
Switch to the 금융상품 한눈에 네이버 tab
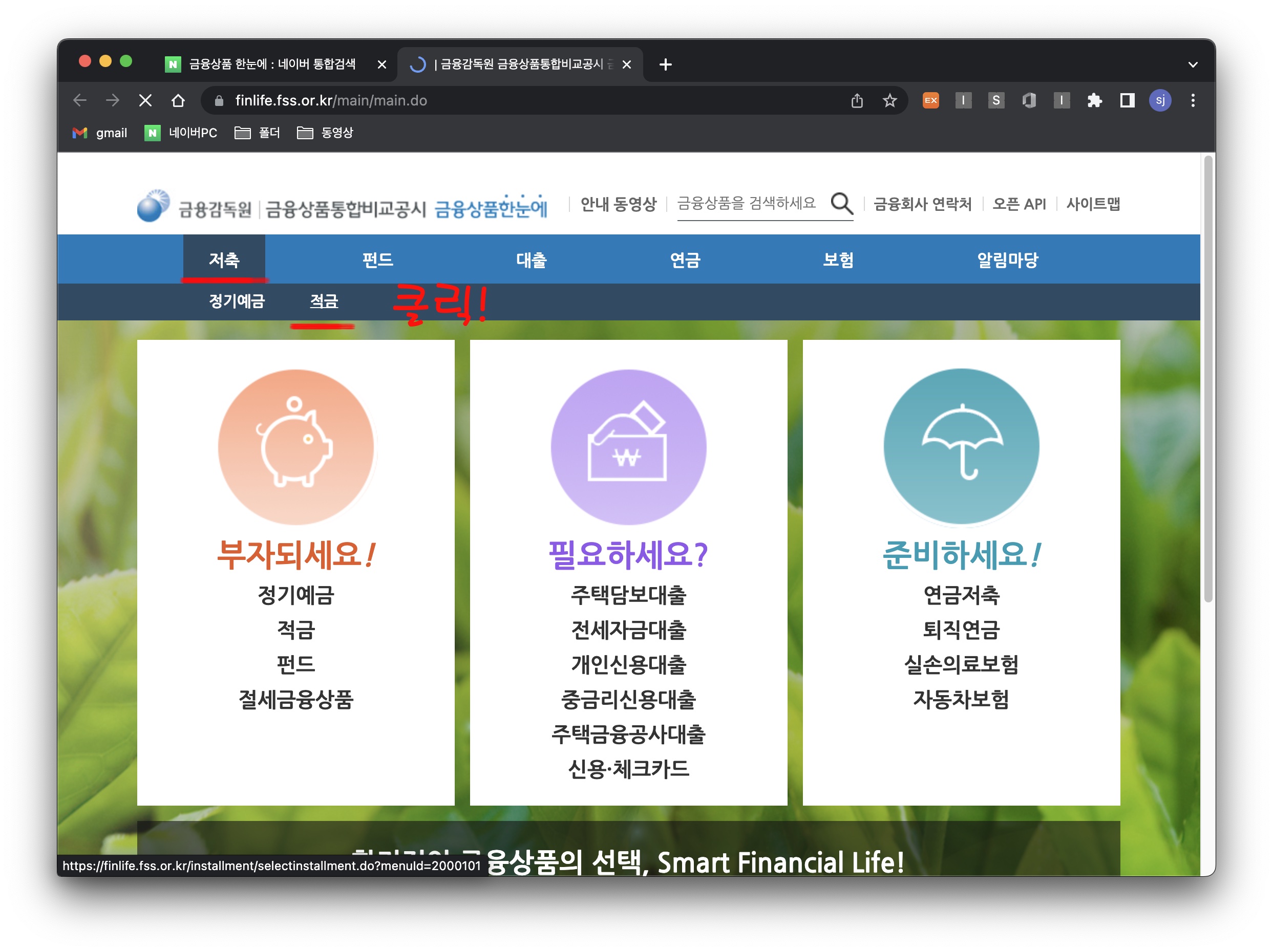(271, 64)
